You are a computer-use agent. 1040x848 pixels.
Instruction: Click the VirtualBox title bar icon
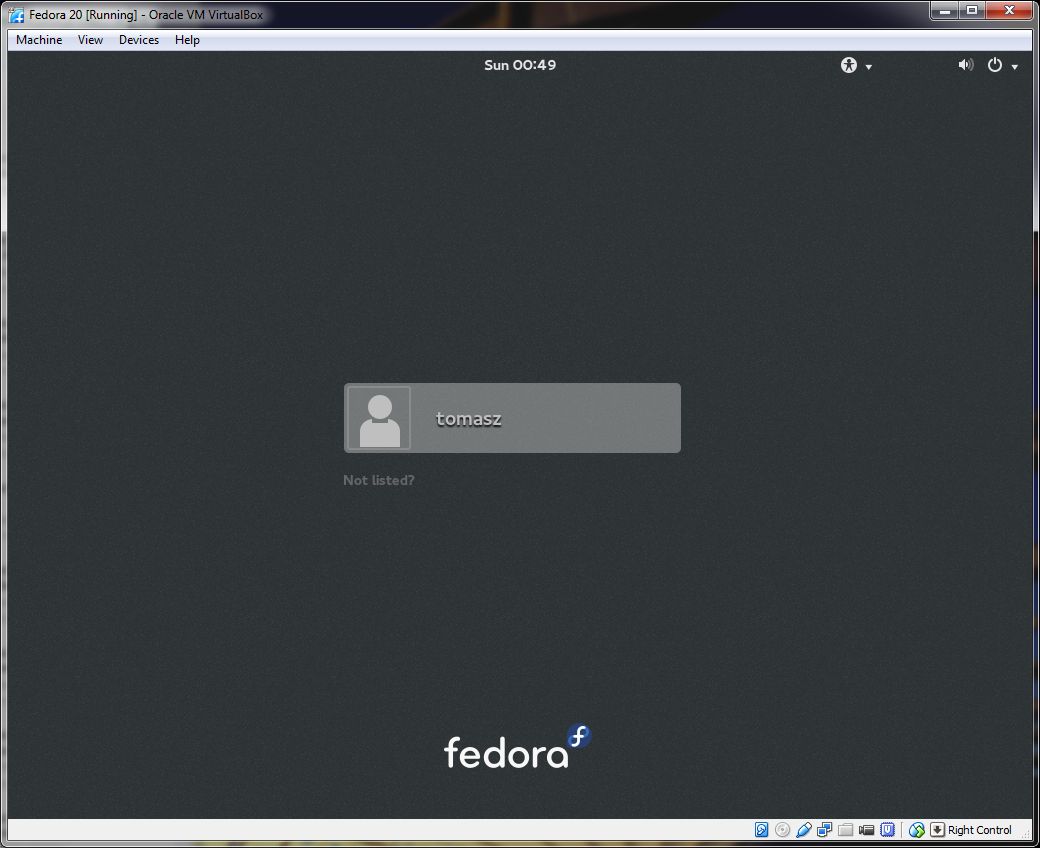coord(17,15)
